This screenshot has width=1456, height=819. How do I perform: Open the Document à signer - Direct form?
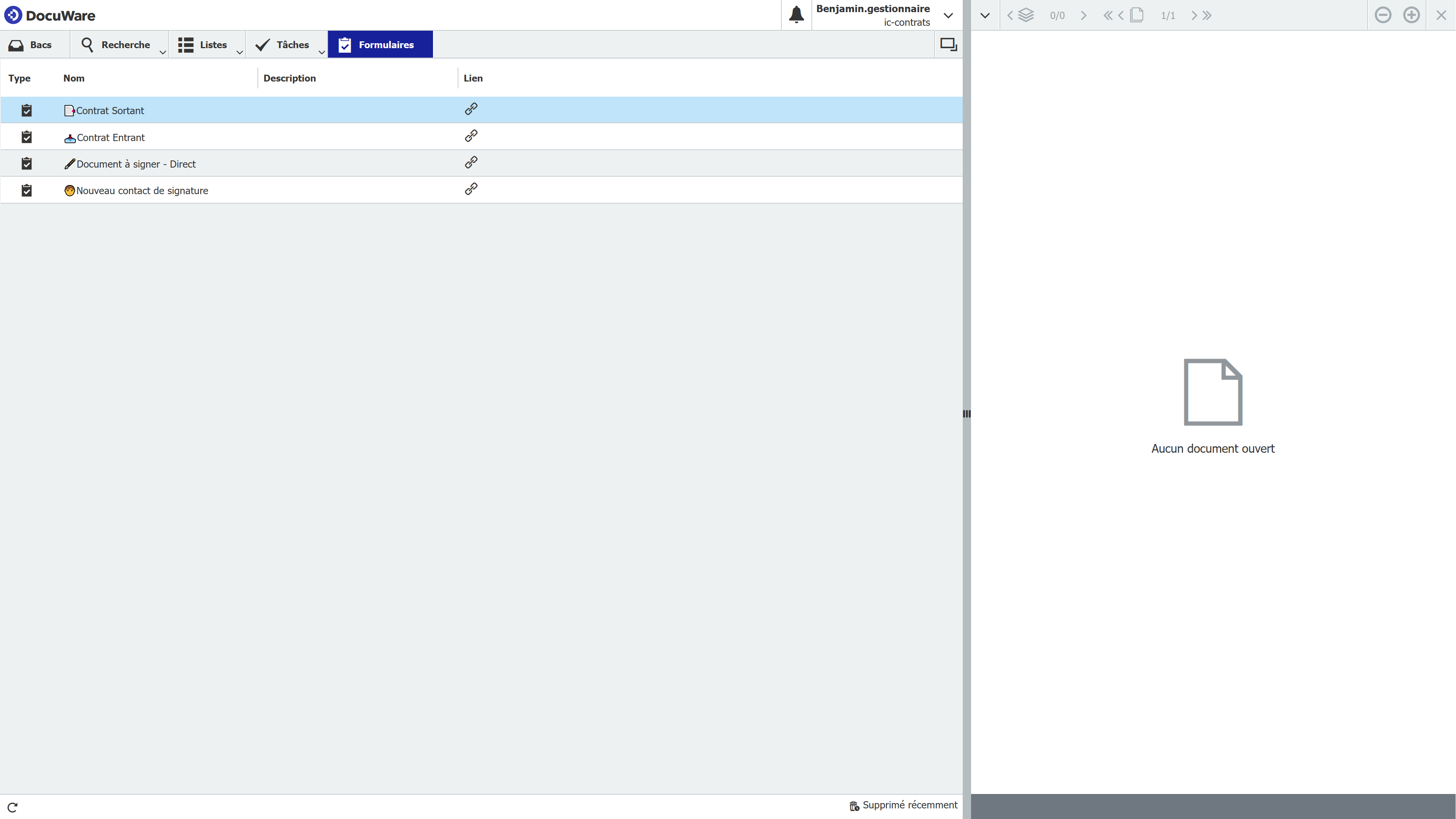[x=136, y=164]
